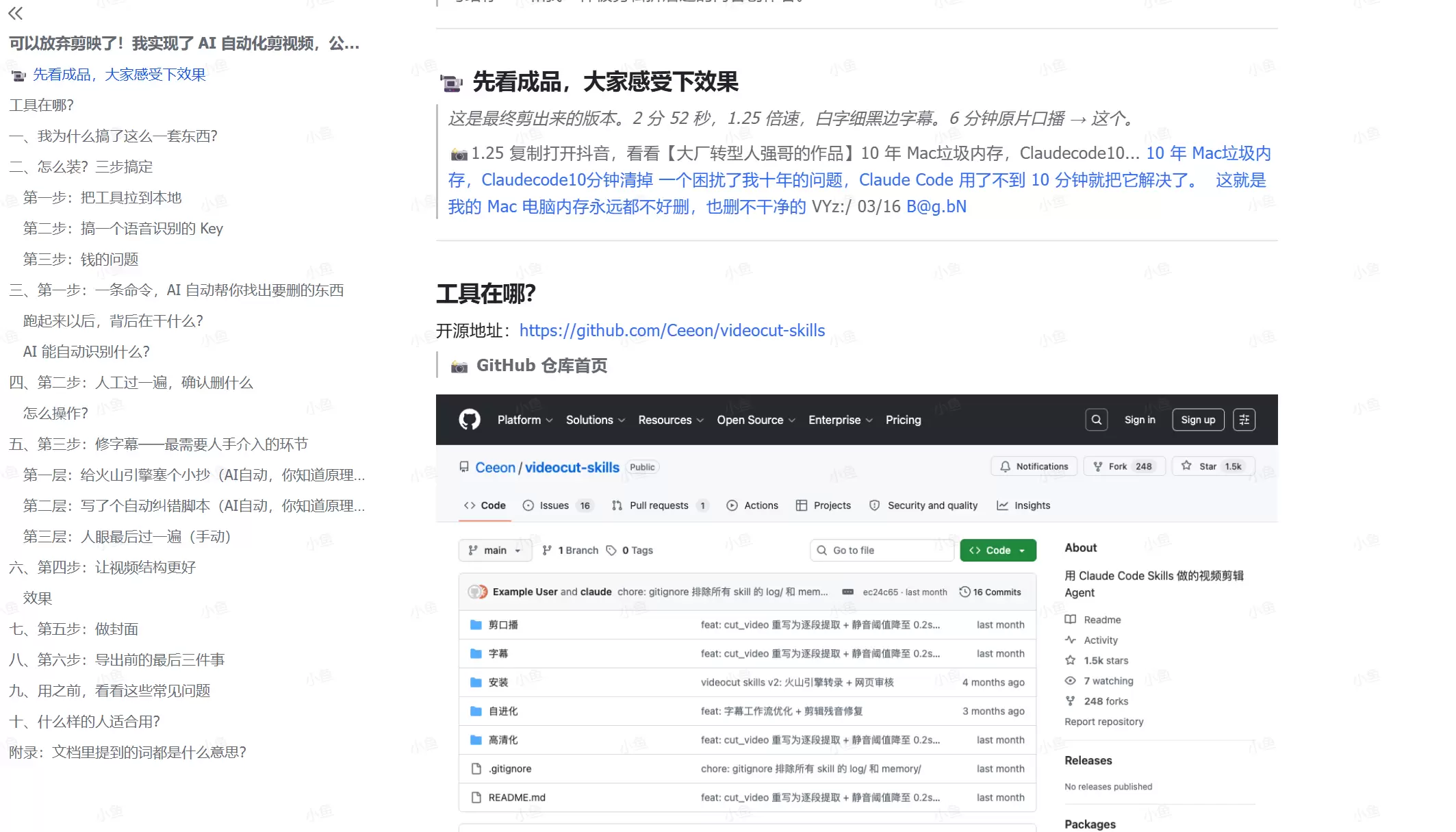Click the commit details ellipsis icon
Screen dimensions: 1456x832
[847, 592]
